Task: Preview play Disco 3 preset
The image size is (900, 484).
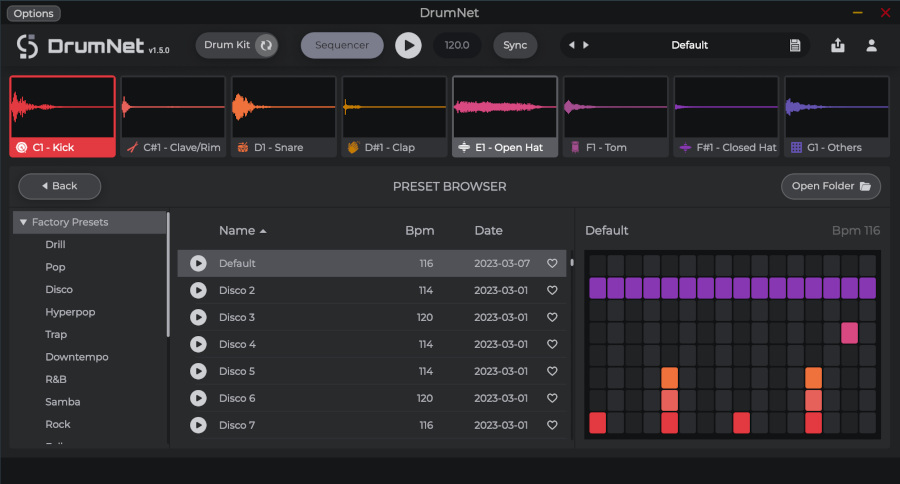Action: pos(198,317)
